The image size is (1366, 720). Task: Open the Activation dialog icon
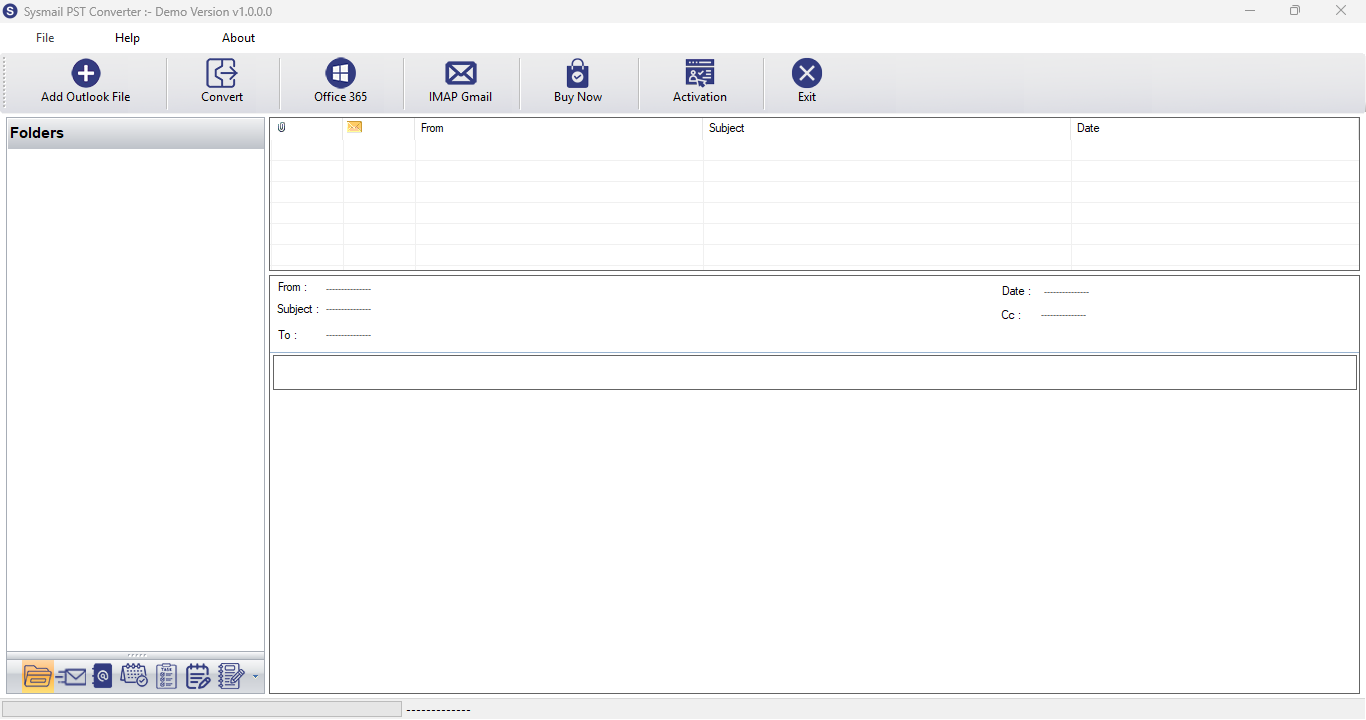[x=700, y=73]
